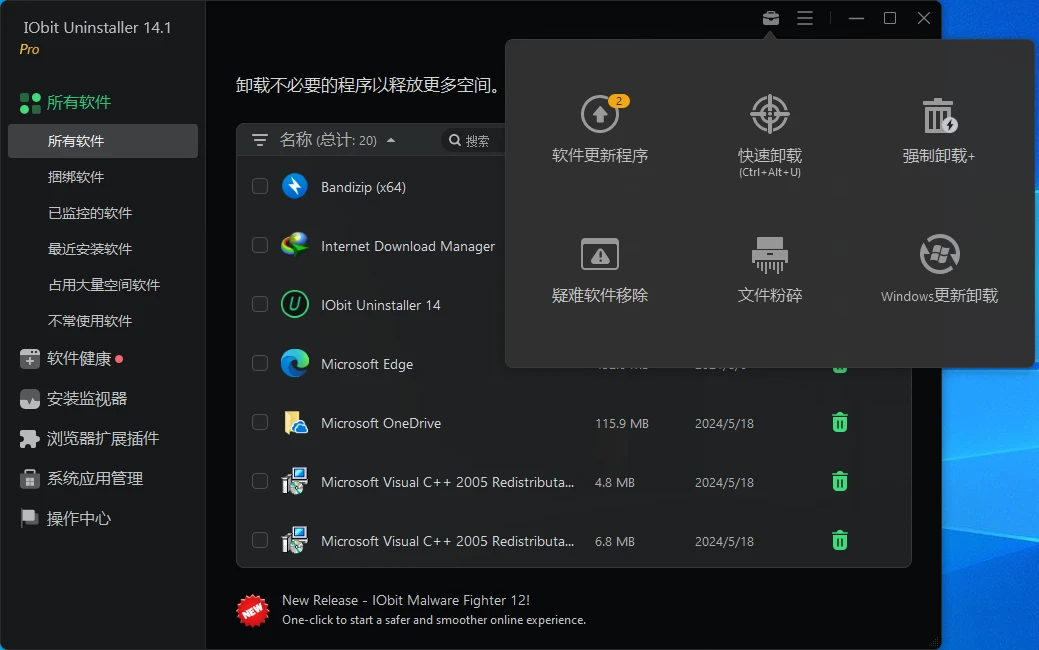Check the IObit Uninstaller 14 checkbox
The width and height of the screenshot is (1039, 650).
tap(260, 304)
